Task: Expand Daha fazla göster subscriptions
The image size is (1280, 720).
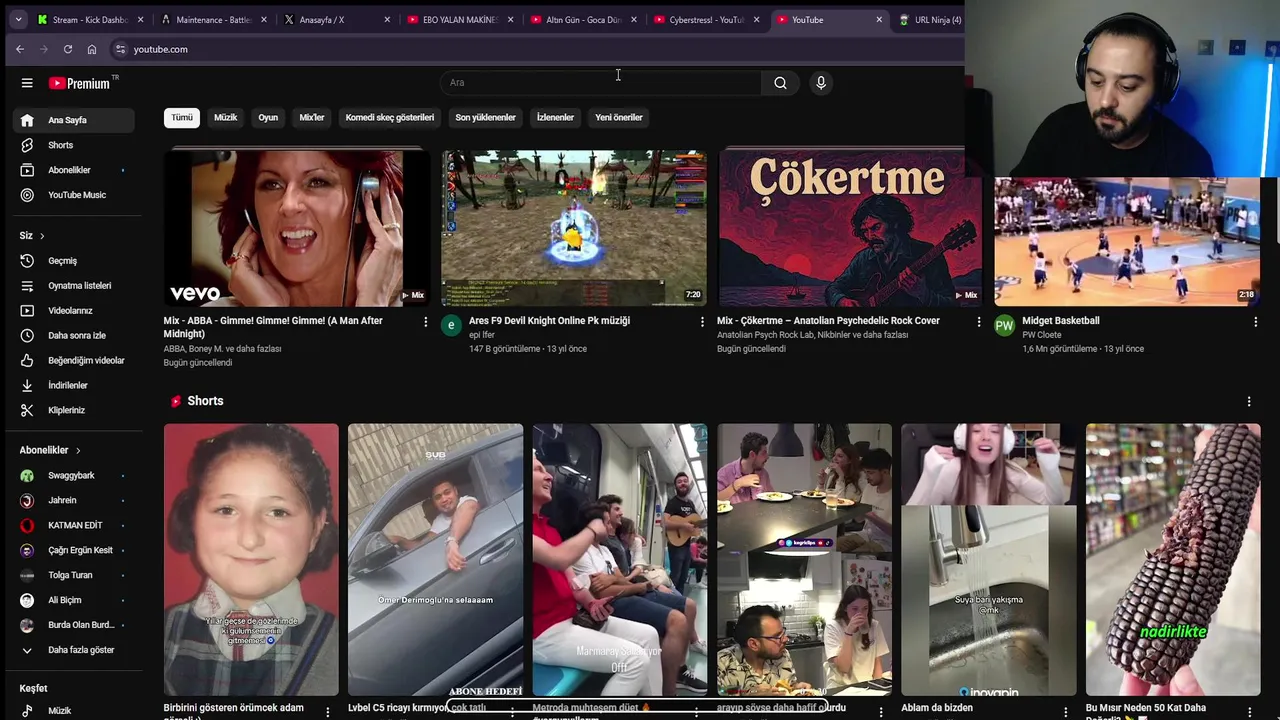Action: point(74,650)
